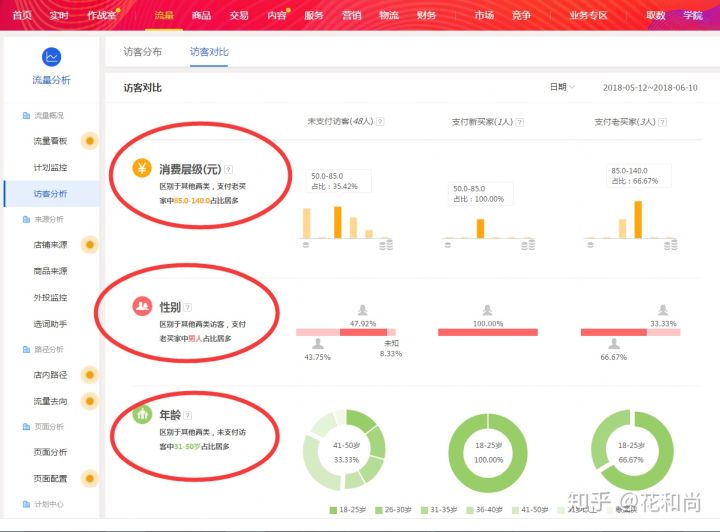The width and height of the screenshot is (720, 532).
Task: Open 取数 in top navigation
Action: [x=656, y=15]
